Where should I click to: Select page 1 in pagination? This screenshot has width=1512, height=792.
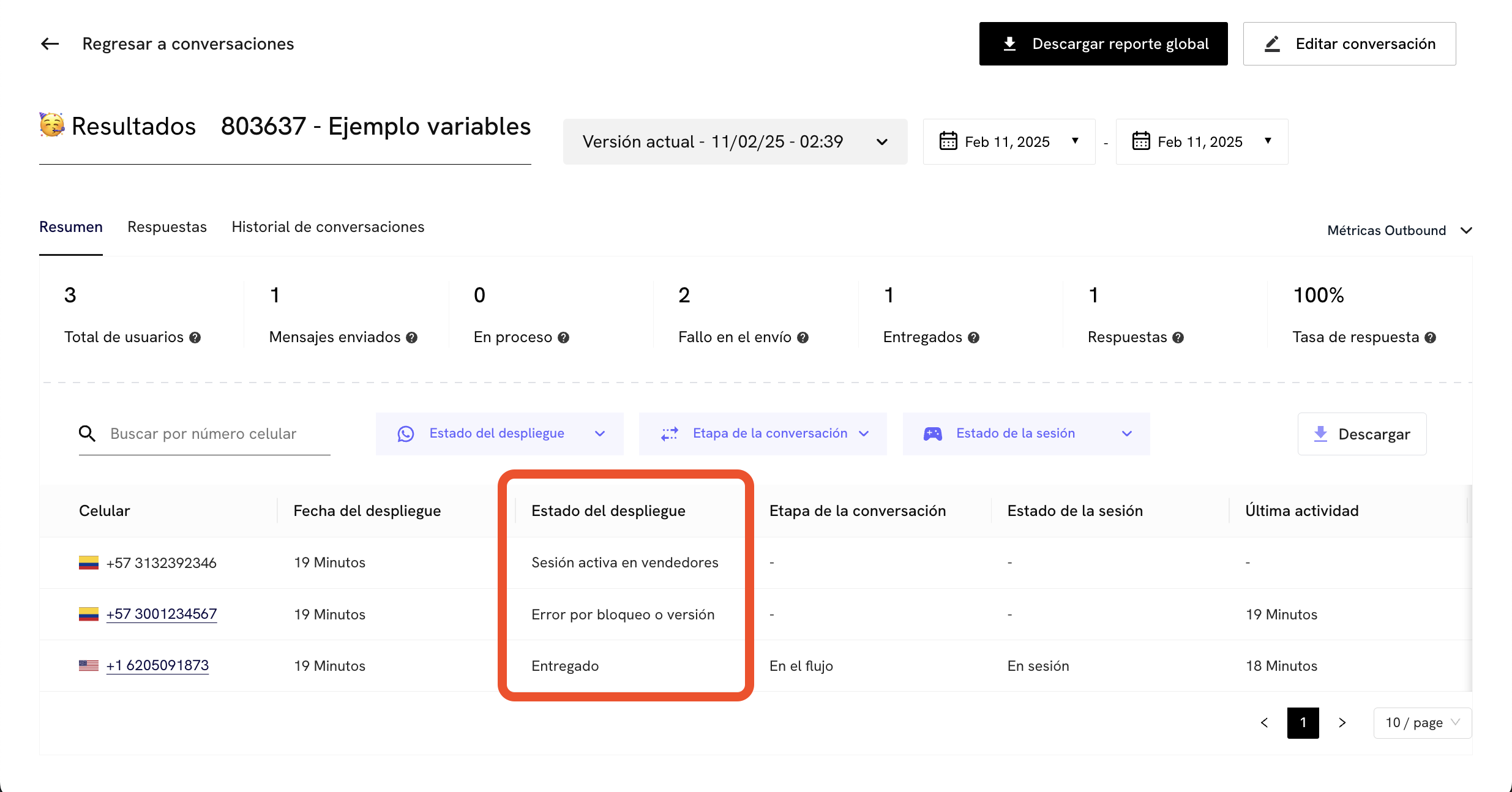(x=1303, y=723)
